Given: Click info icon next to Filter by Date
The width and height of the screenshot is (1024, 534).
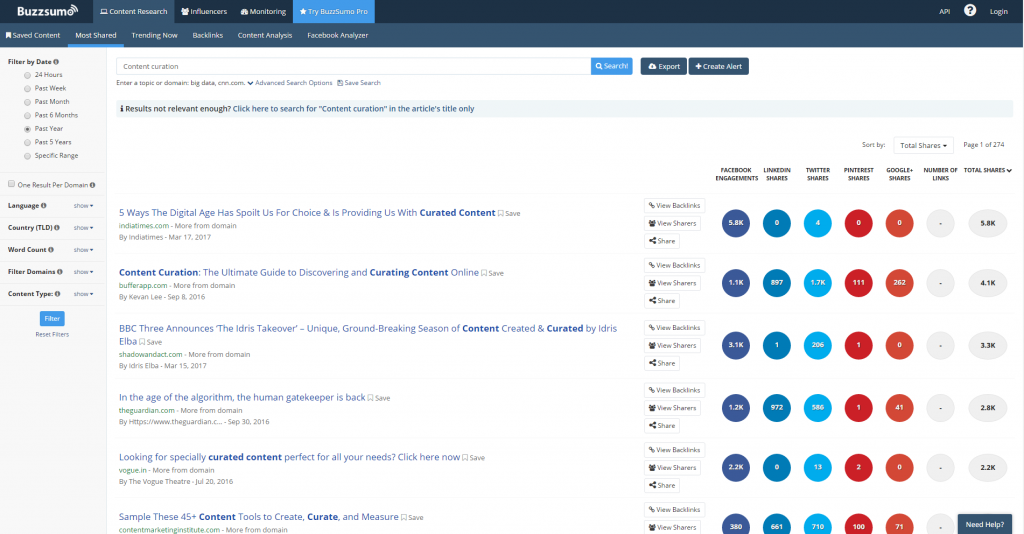Looking at the screenshot, I should point(56,62).
